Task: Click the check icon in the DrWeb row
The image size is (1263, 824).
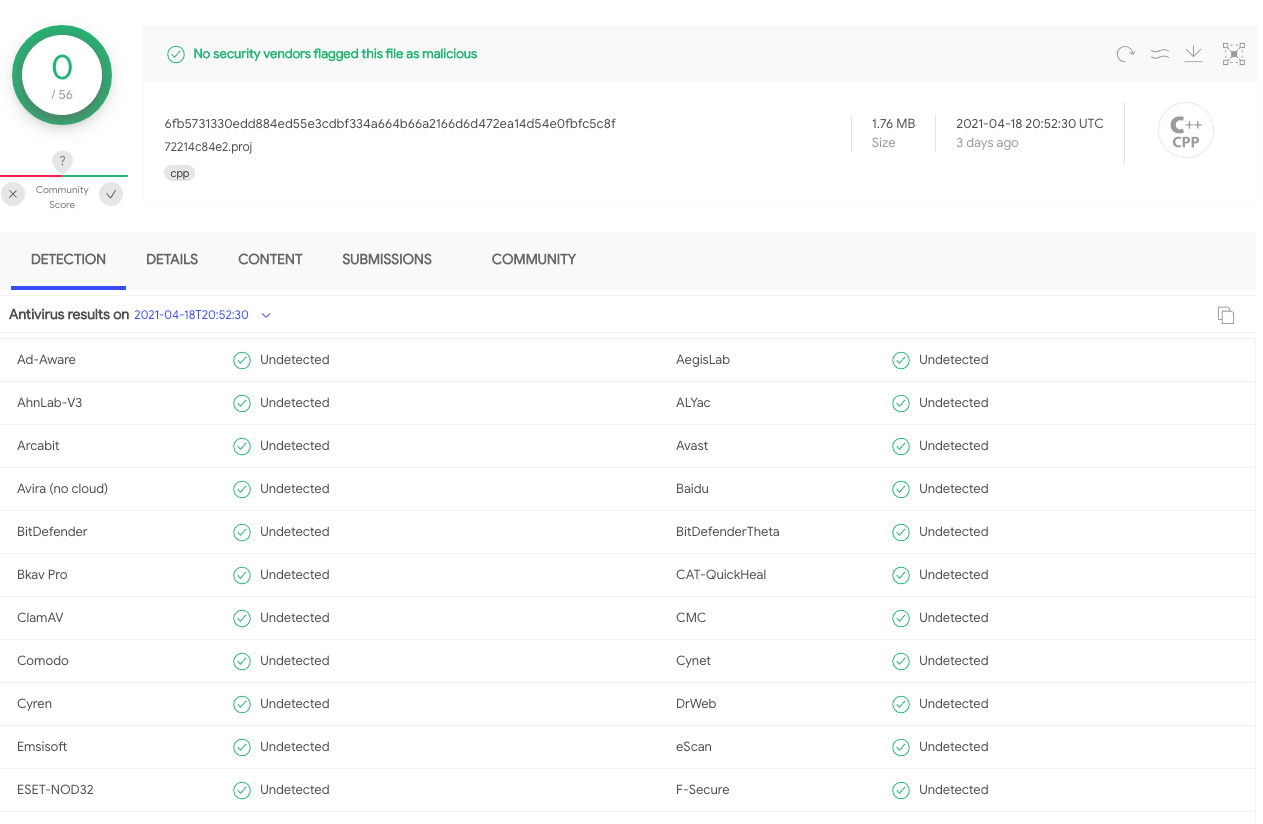Action: point(901,704)
